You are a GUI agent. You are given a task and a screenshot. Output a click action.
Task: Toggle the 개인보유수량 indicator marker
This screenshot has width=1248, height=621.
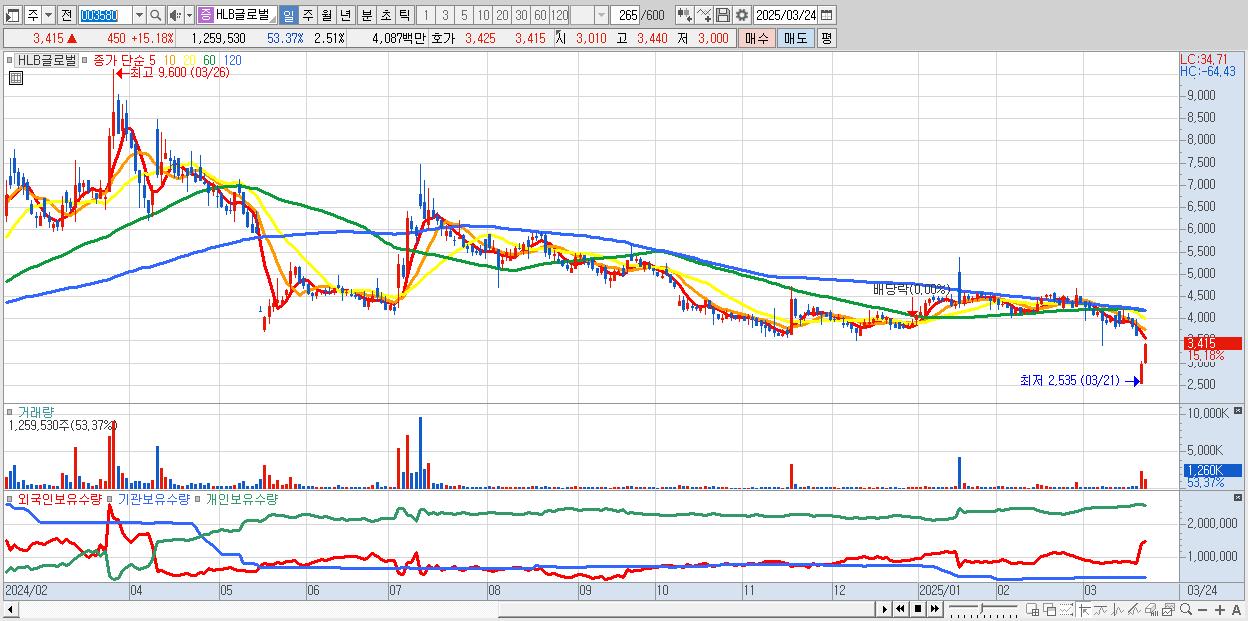(198, 498)
